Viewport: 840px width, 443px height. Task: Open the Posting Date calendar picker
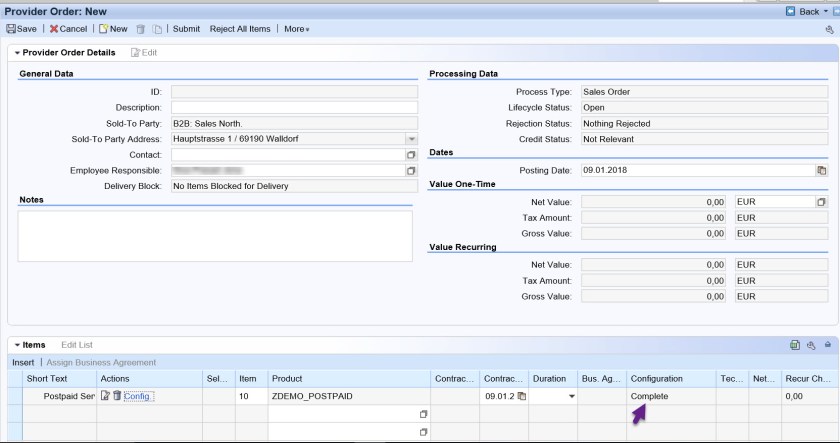point(821,170)
